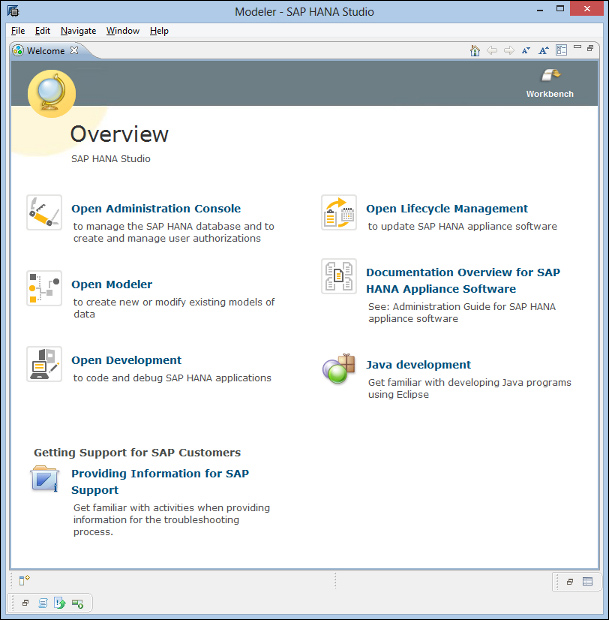Screen dimensions: 609x620
Task: Click the Open Development link
Action: [126, 360]
